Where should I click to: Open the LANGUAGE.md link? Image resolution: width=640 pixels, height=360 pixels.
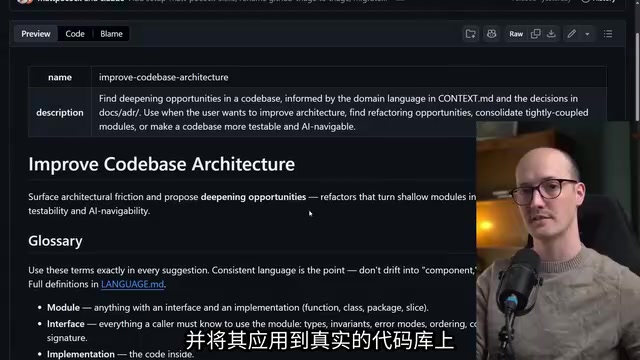[132, 284]
